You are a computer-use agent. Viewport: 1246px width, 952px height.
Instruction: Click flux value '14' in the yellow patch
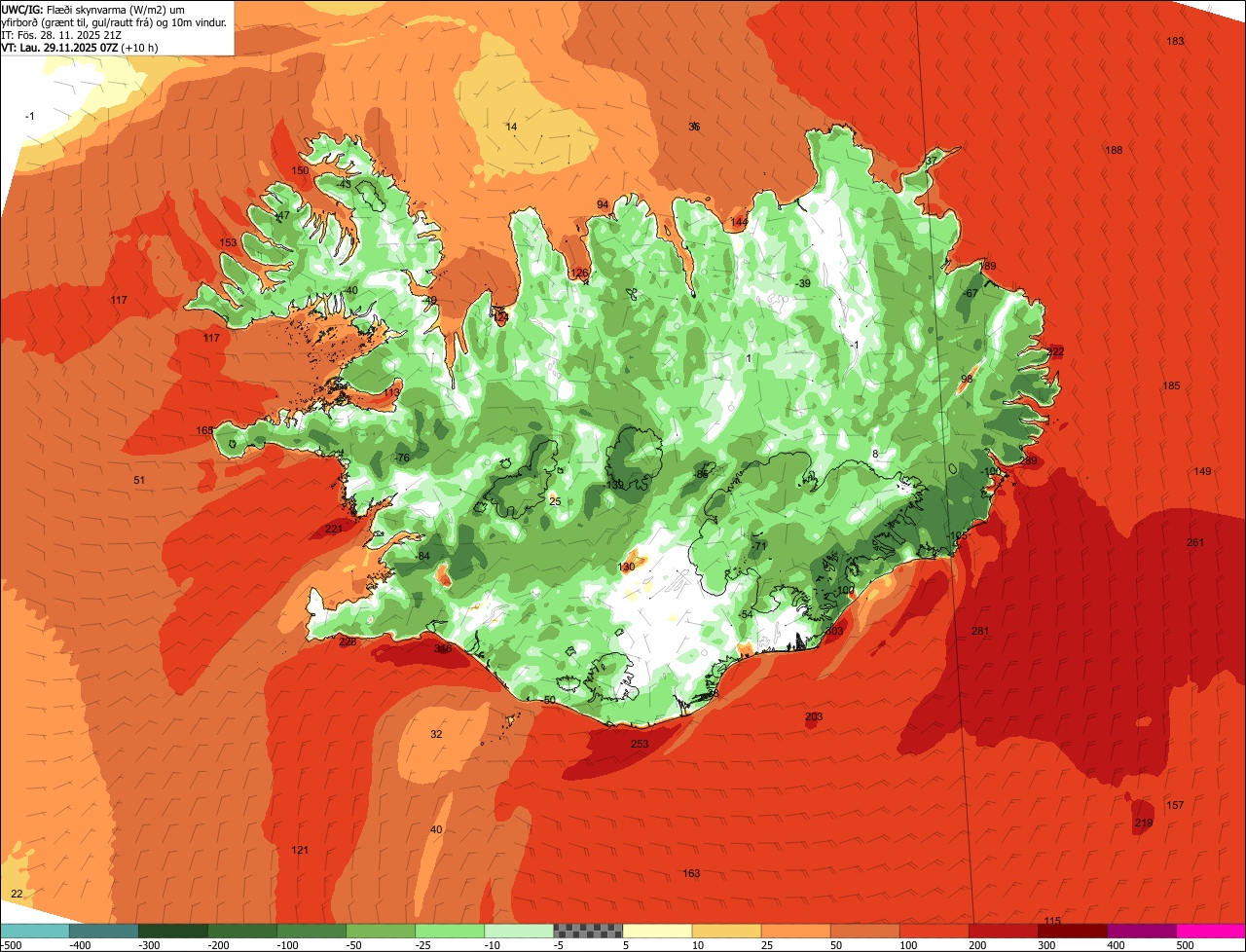[x=511, y=127]
